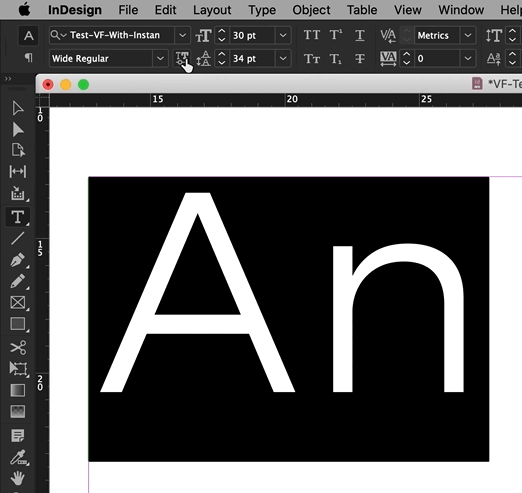
Task: Open the Type menu
Action: pos(262,10)
